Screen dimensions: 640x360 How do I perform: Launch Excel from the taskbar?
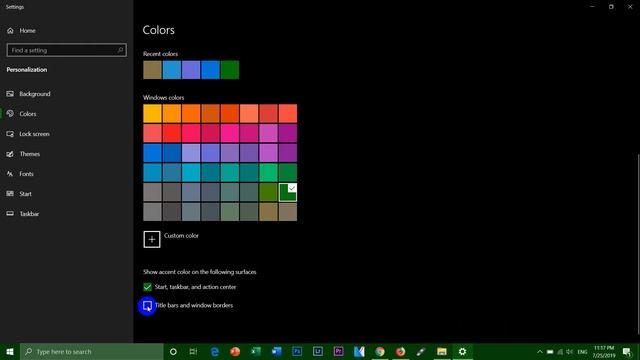click(256, 351)
